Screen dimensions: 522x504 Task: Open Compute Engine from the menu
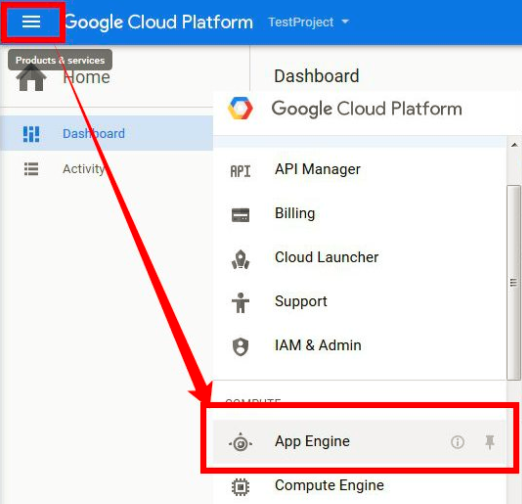(x=359, y=486)
